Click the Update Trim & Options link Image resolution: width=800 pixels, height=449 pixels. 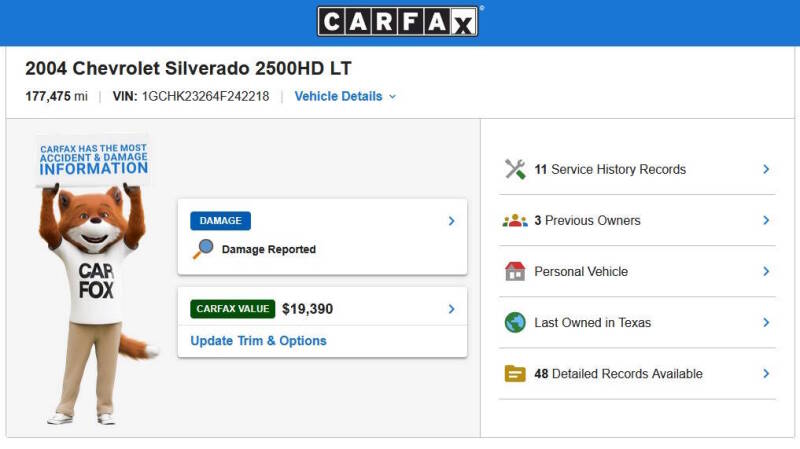pyautogui.click(x=258, y=341)
